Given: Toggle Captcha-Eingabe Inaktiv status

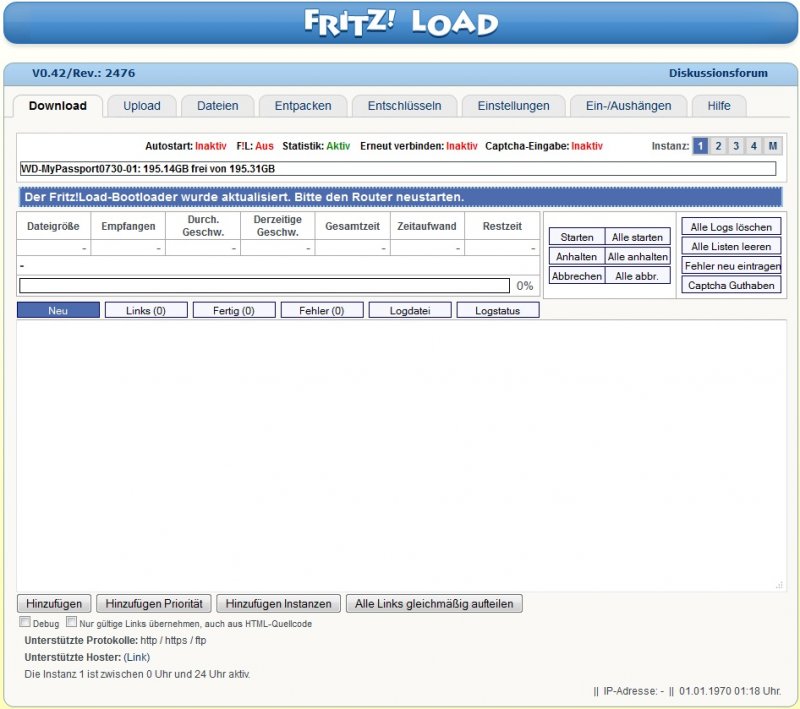Looking at the screenshot, I should (x=587, y=146).
